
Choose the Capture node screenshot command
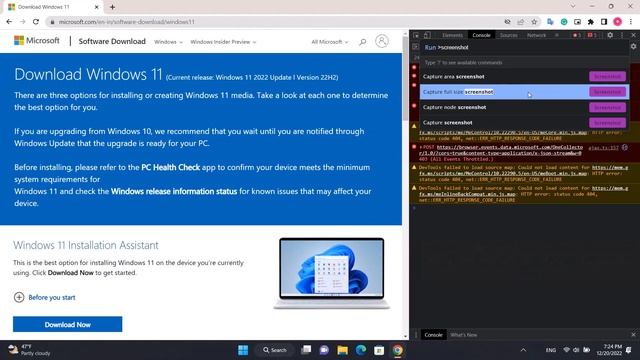(x=524, y=107)
